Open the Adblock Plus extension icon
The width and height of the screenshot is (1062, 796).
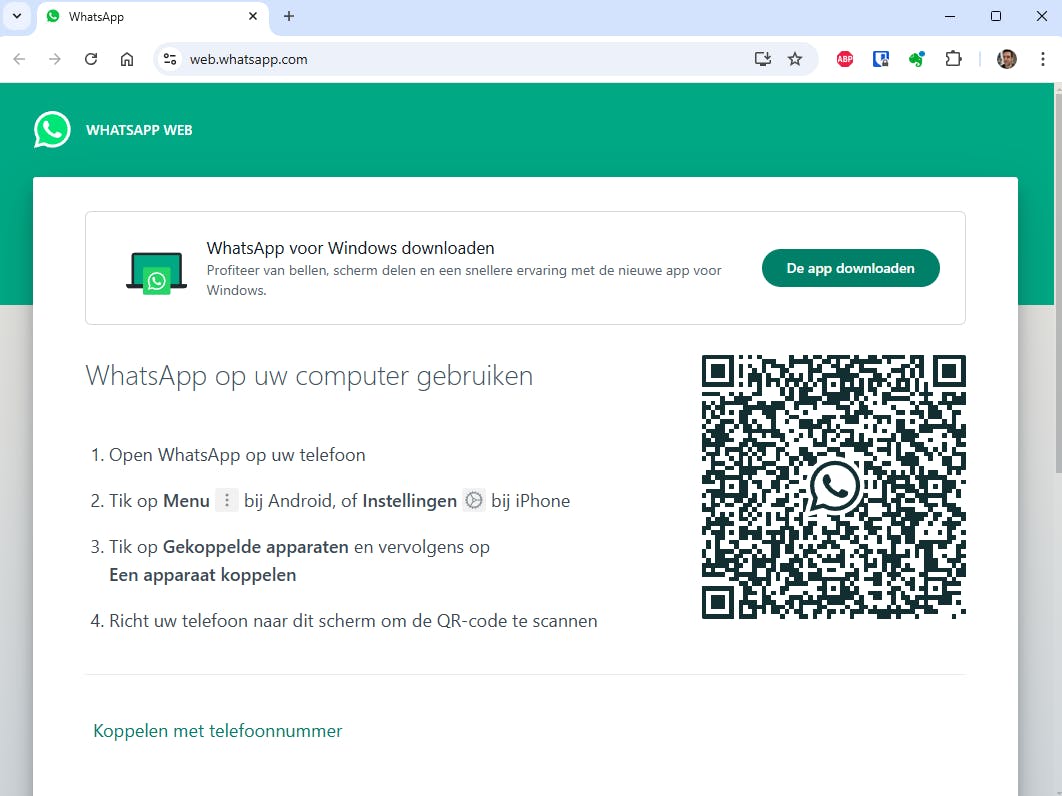point(845,60)
